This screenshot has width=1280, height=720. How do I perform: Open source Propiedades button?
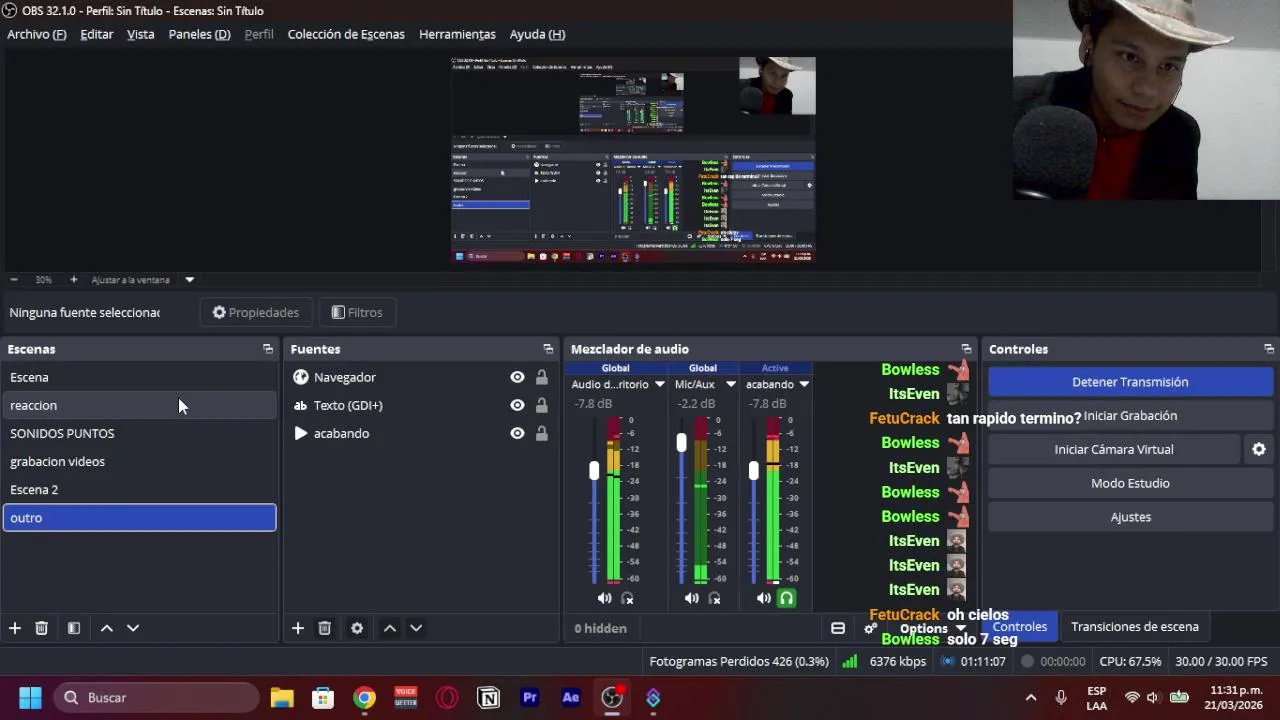click(x=256, y=312)
